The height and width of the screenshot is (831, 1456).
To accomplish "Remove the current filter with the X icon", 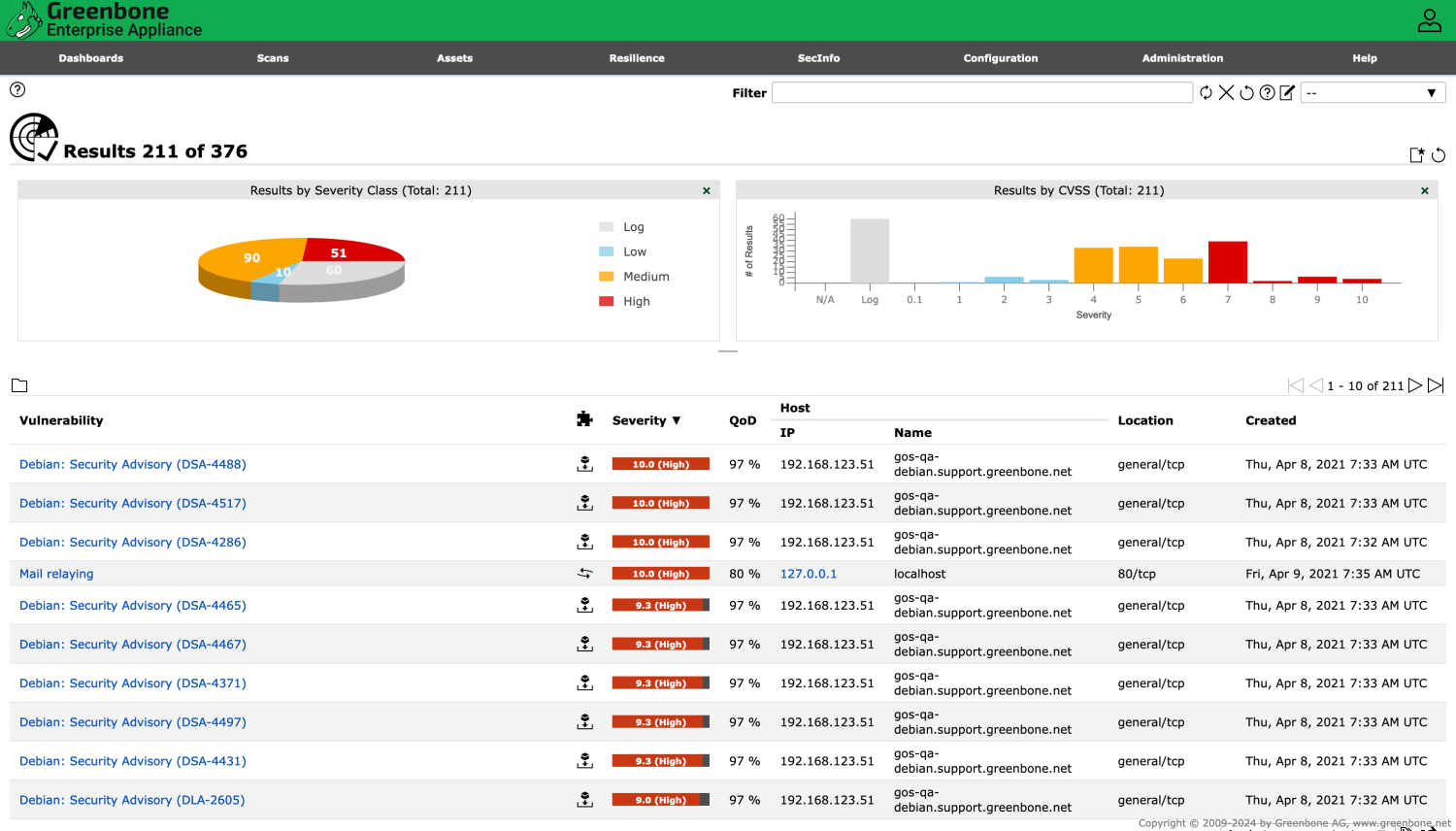I will click(x=1226, y=92).
